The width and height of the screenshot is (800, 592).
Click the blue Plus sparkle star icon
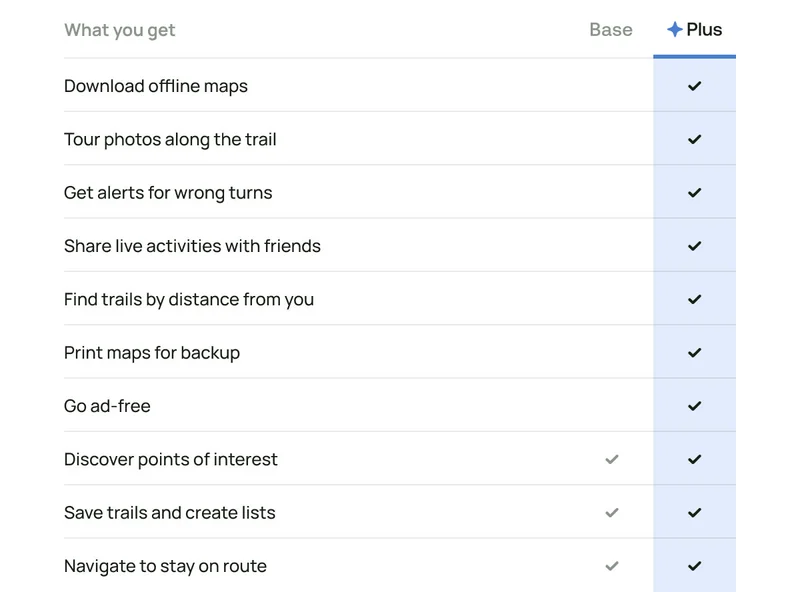(674, 30)
